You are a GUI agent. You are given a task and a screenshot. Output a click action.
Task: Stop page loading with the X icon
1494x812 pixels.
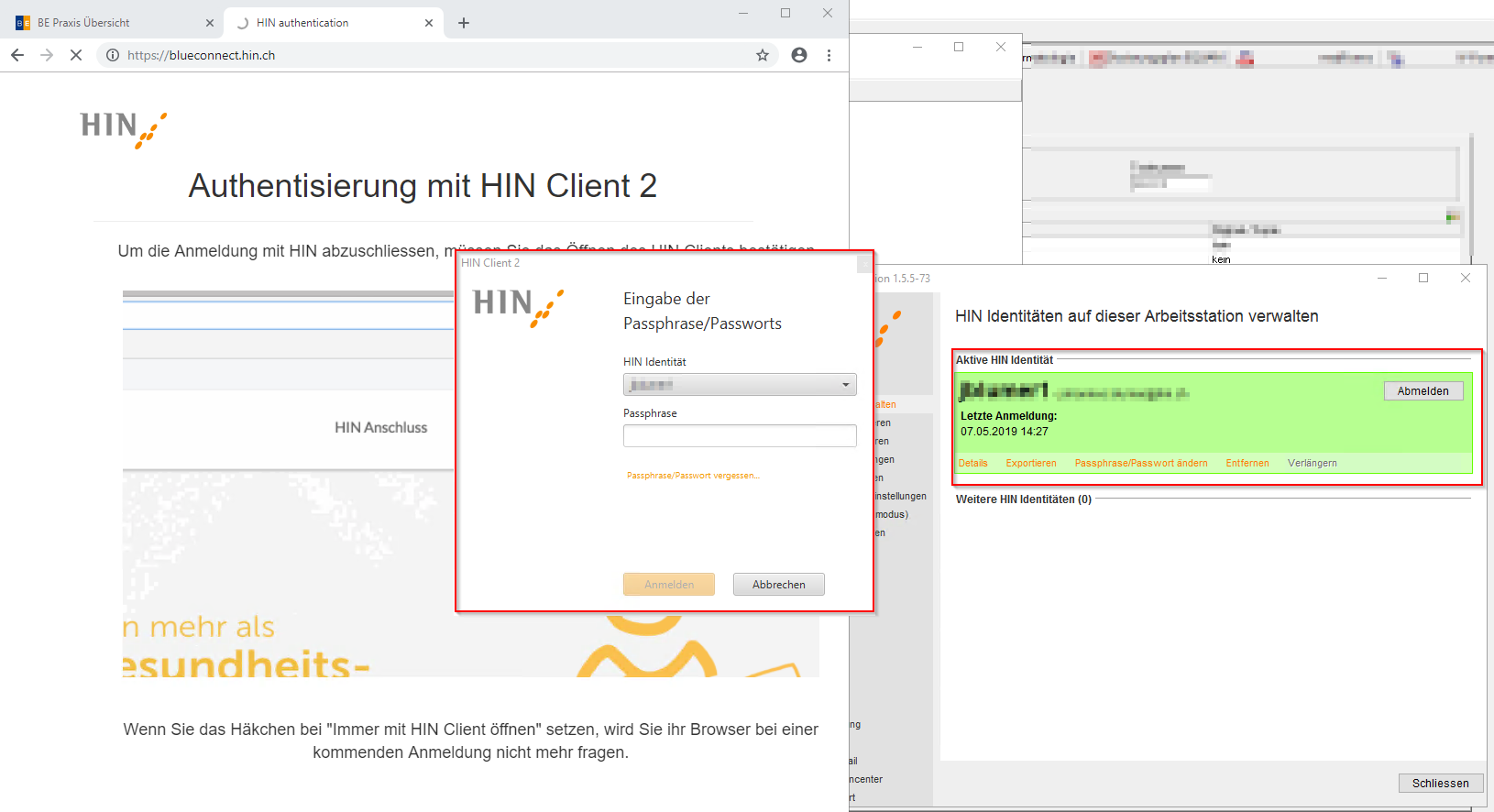point(76,55)
